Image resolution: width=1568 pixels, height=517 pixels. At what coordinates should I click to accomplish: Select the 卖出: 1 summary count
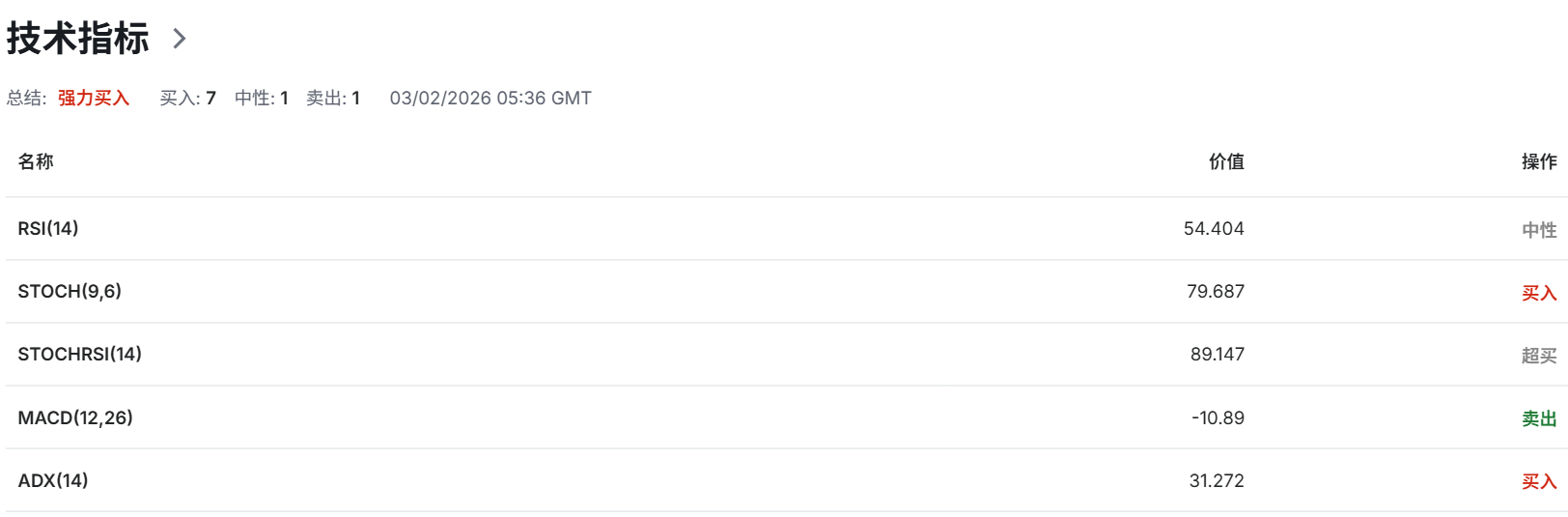pos(333,99)
